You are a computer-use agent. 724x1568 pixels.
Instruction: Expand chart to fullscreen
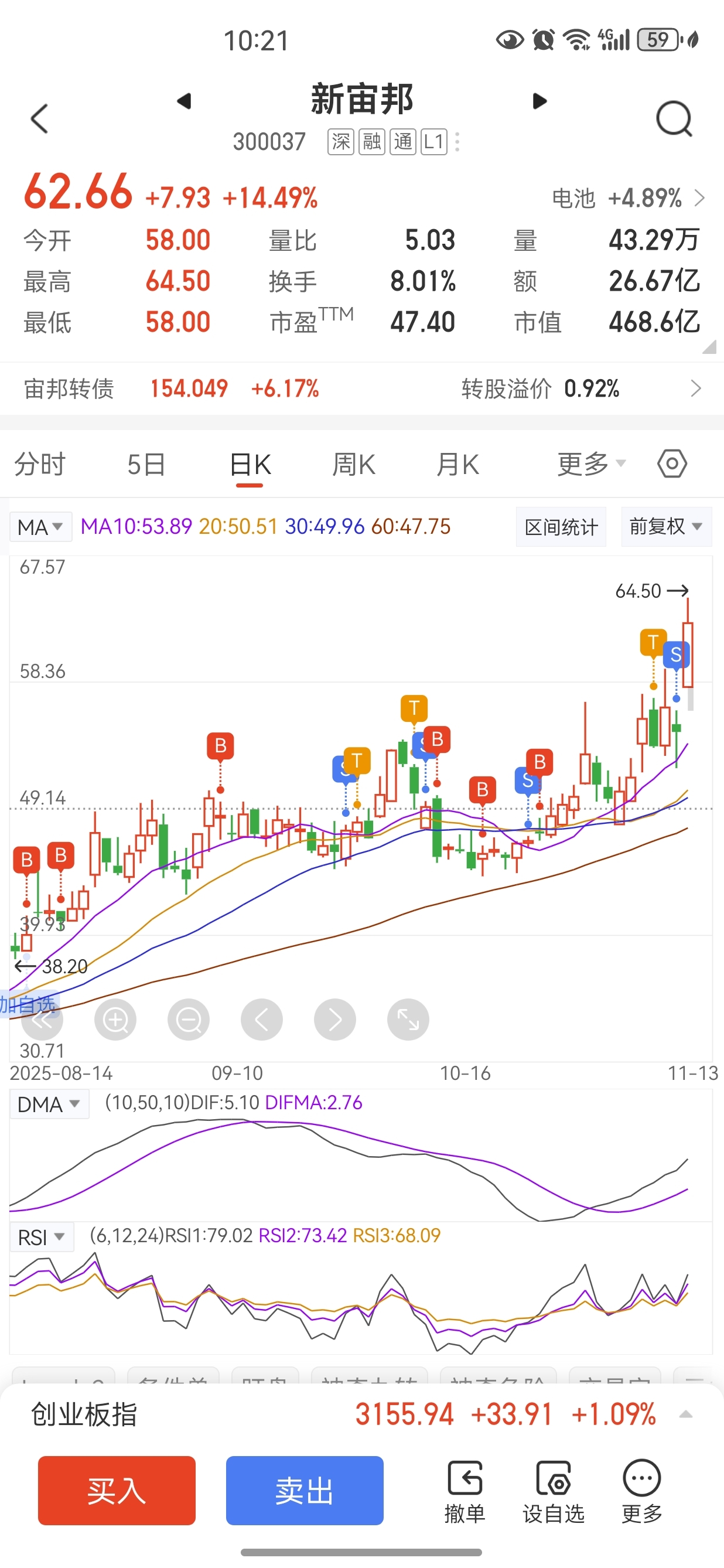tap(408, 1020)
